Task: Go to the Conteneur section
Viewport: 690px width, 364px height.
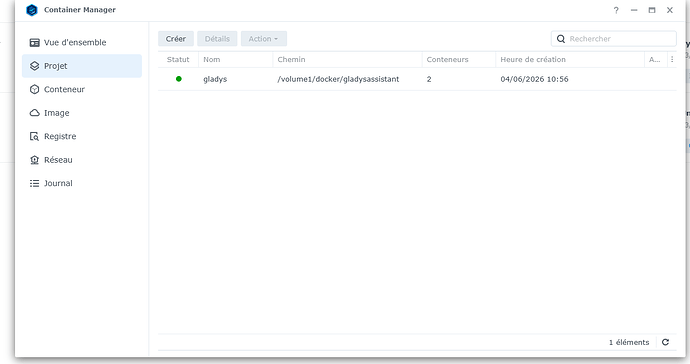Action: click(x=82, y=89)
